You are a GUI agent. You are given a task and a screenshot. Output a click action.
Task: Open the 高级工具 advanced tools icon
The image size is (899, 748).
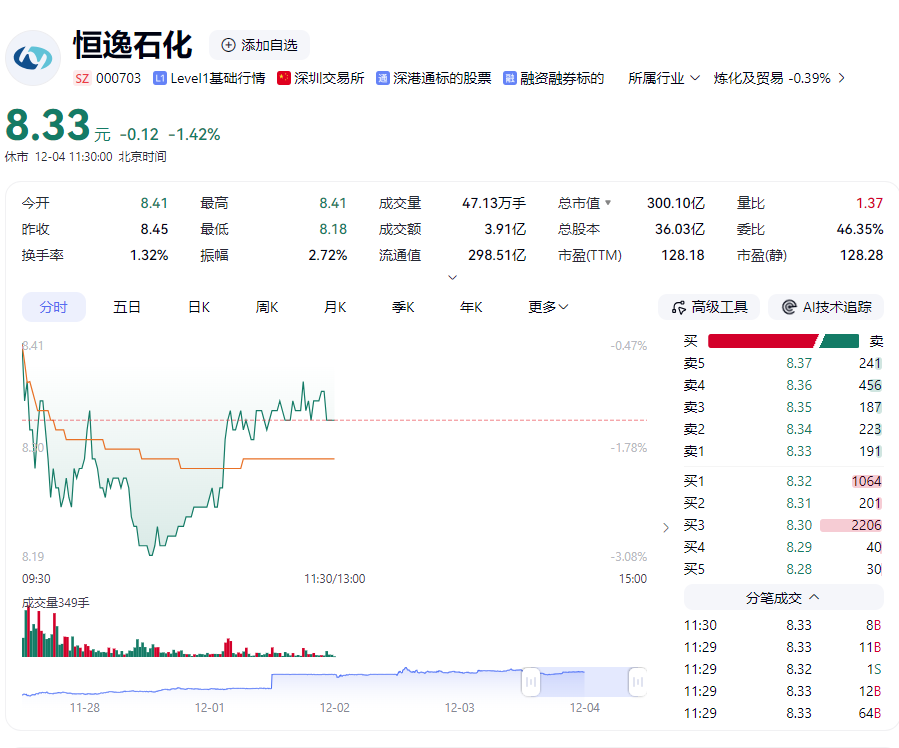[x=678, y=307]
